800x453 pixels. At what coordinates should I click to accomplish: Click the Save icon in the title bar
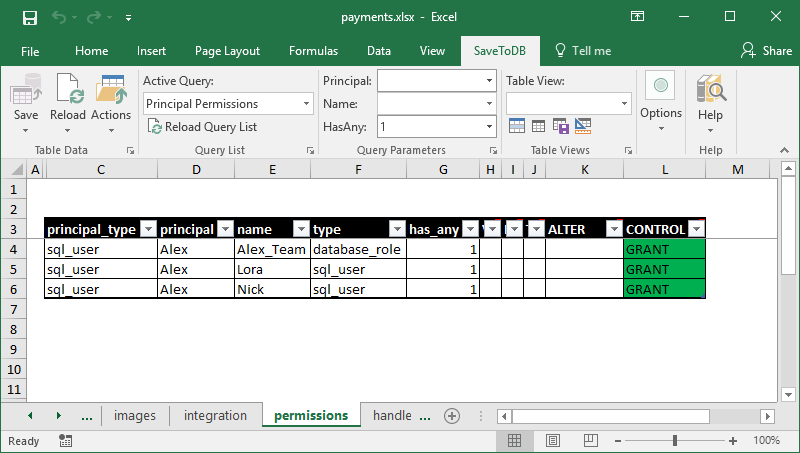30,18
